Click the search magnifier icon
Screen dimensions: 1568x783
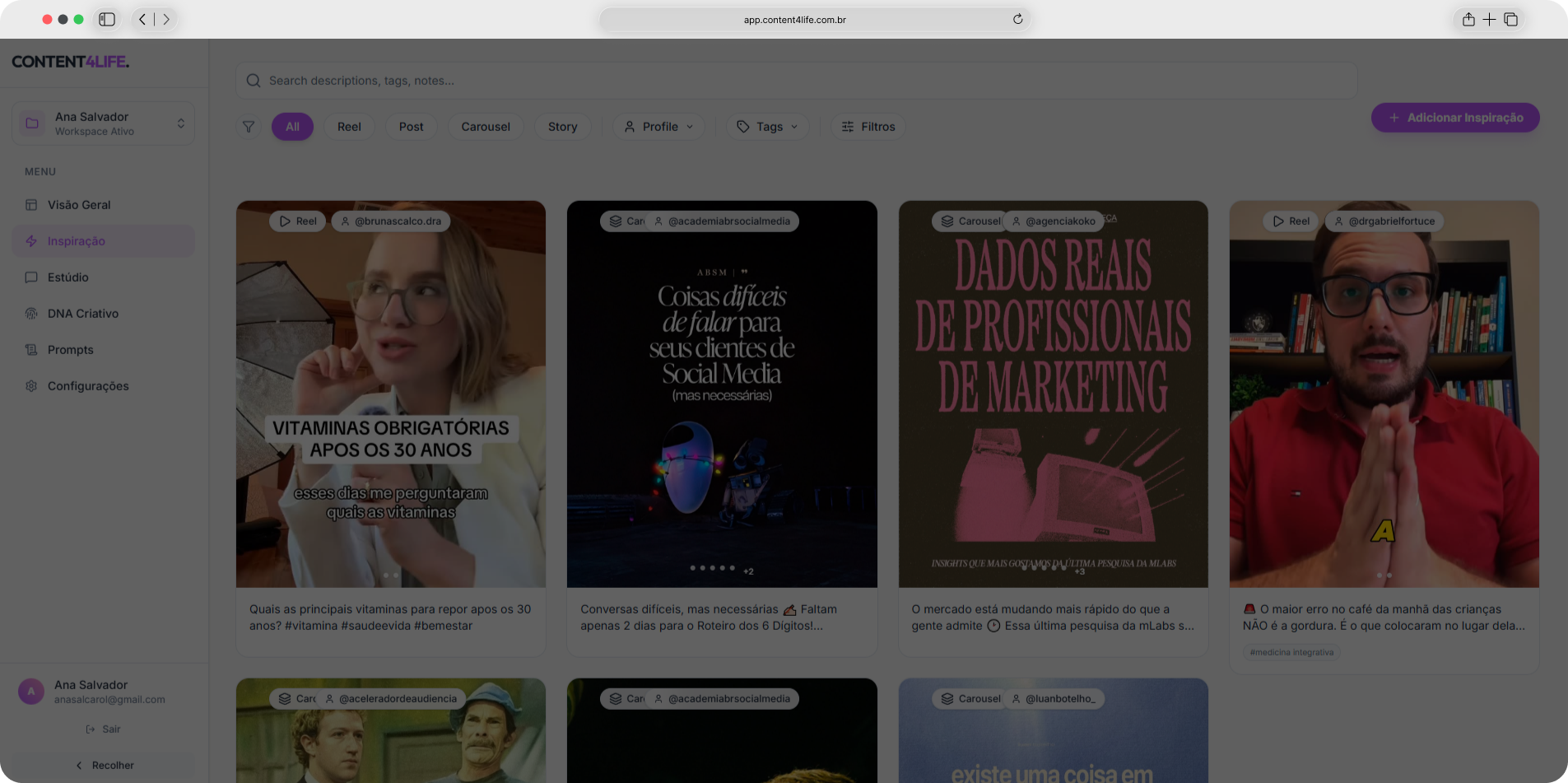click(x=254, y=81)
